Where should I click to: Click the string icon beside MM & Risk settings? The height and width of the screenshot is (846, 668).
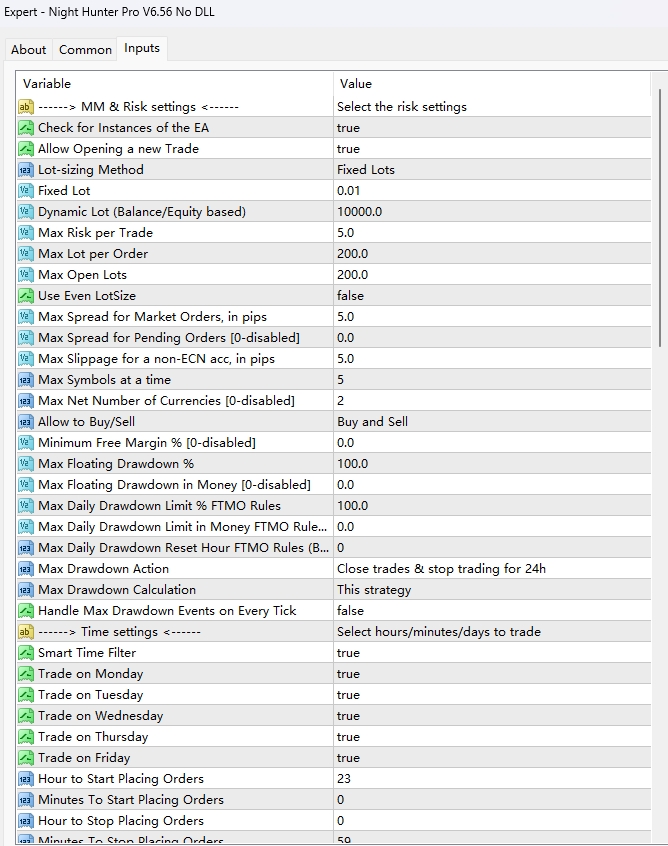26,107
